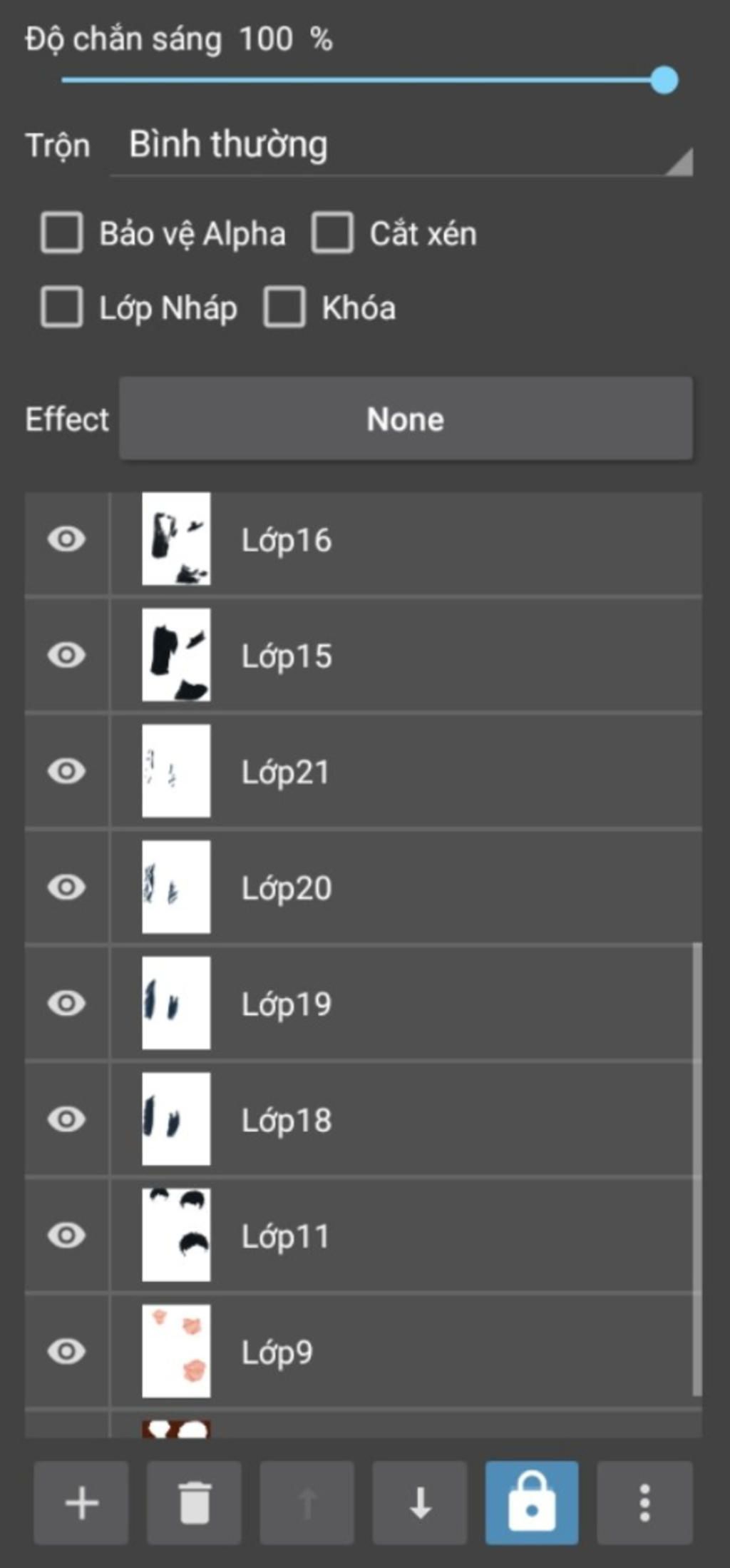Move layer down with down arrow
Screen dimensions: 730x1568
click(x=420, y=1502)
